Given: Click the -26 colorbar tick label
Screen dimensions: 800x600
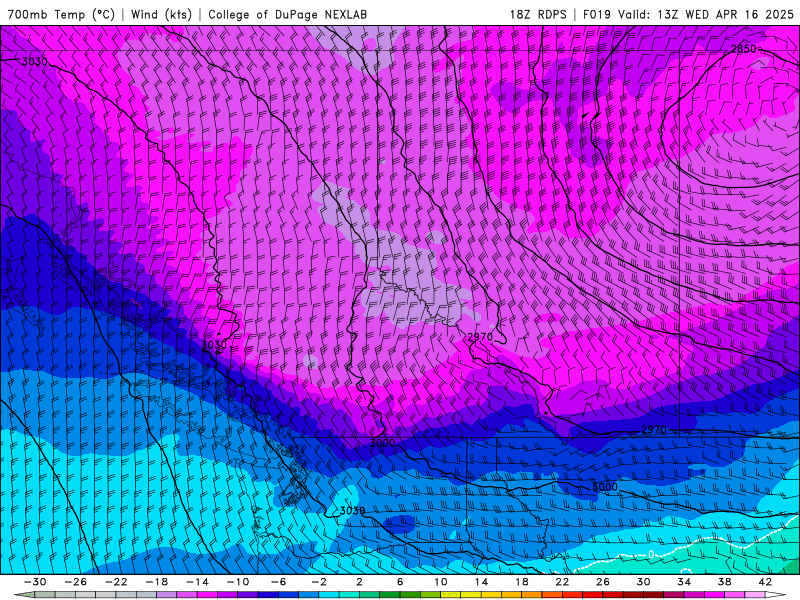Looking at the screenshot, I should click(76, 582).
